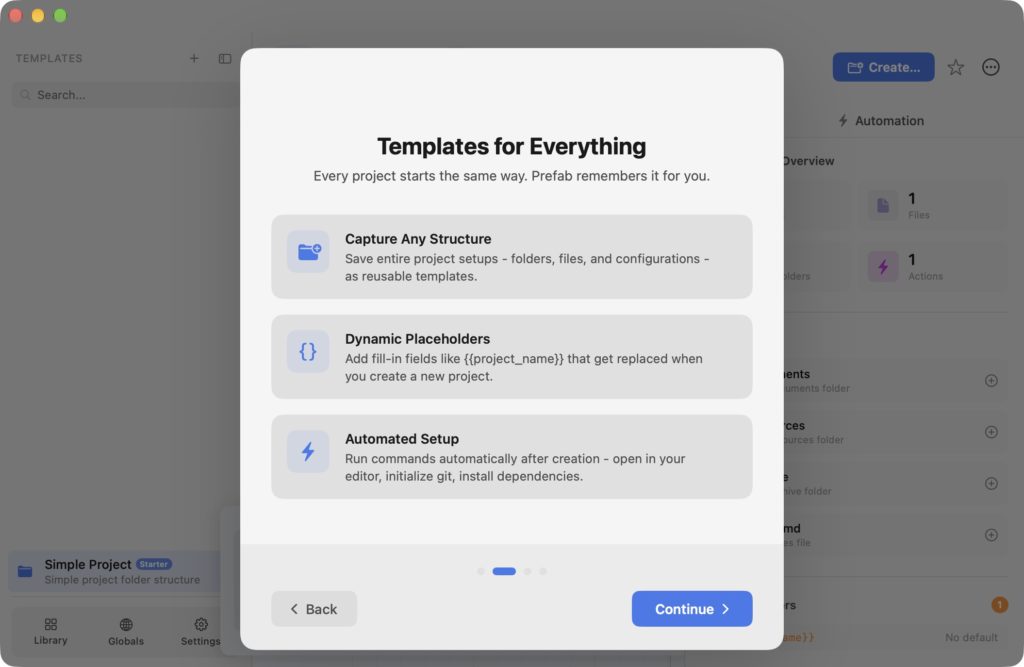Zoom the window with green button
1024x667 pixels.
[60, 16]
